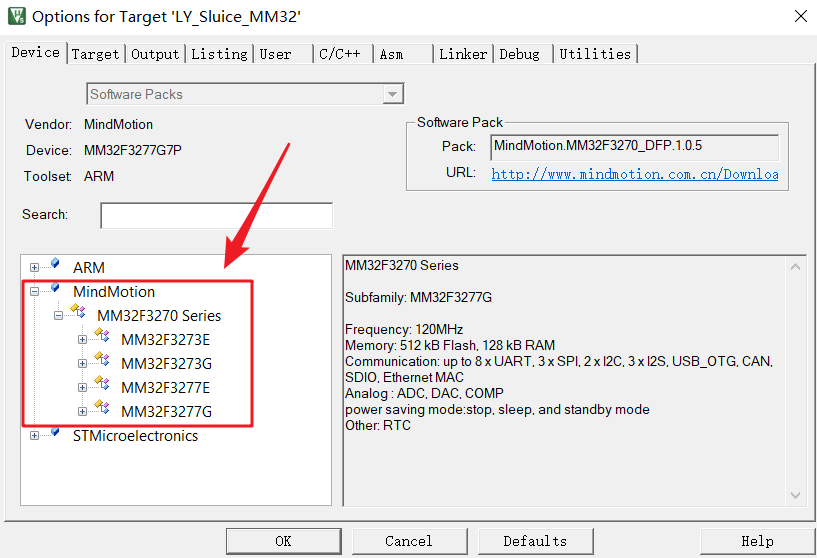Select MM32F3273E tree item

coord(165,340)
